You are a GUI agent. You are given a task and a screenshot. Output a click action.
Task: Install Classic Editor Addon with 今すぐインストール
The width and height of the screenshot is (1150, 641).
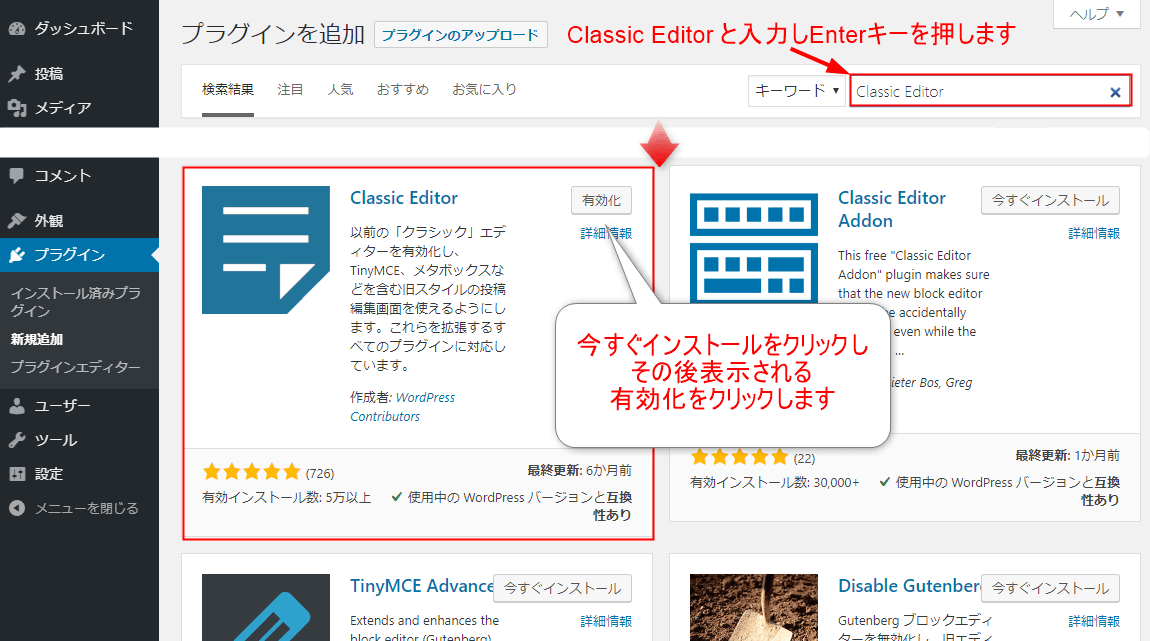coord(1050,201)
